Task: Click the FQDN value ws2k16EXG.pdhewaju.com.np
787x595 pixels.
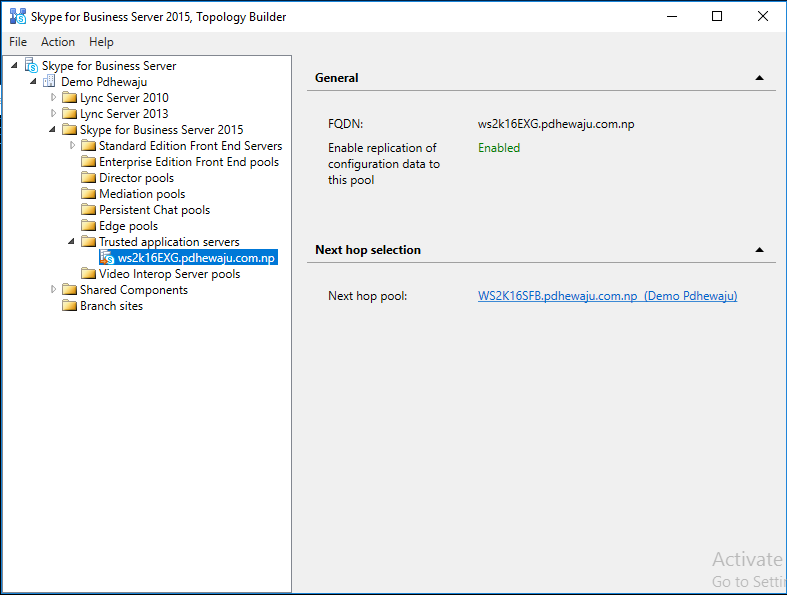Action: tap(556, 124)
